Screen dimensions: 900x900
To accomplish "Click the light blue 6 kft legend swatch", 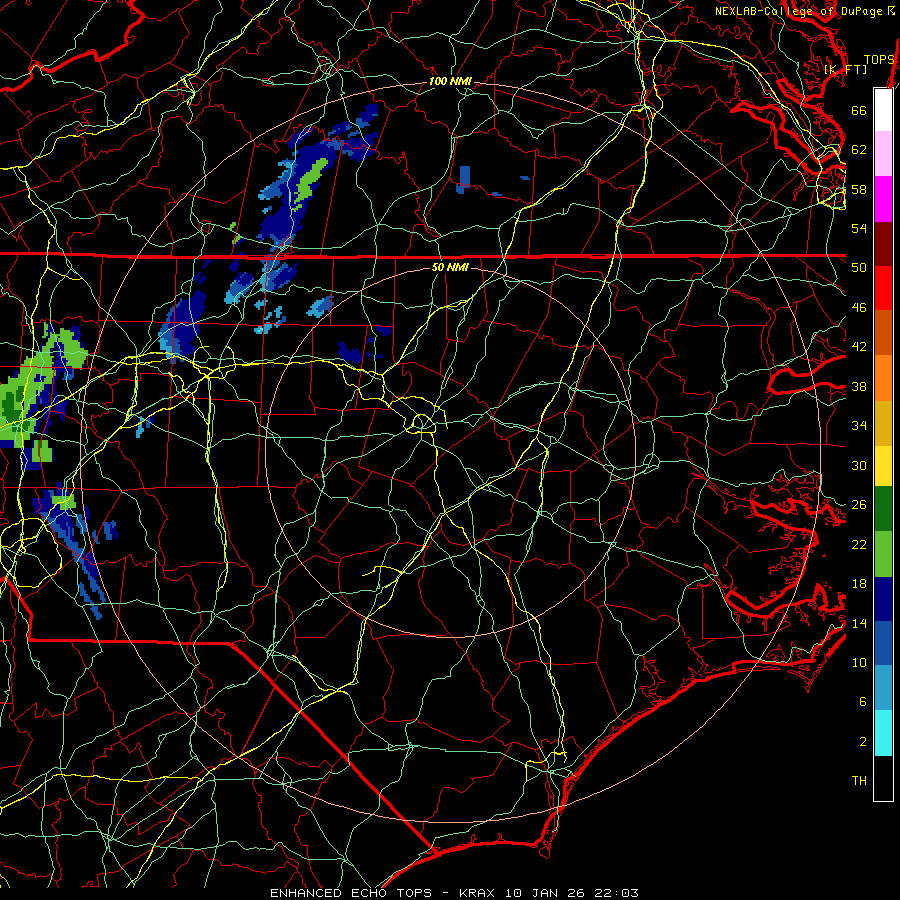I will (x=883, y=688).
